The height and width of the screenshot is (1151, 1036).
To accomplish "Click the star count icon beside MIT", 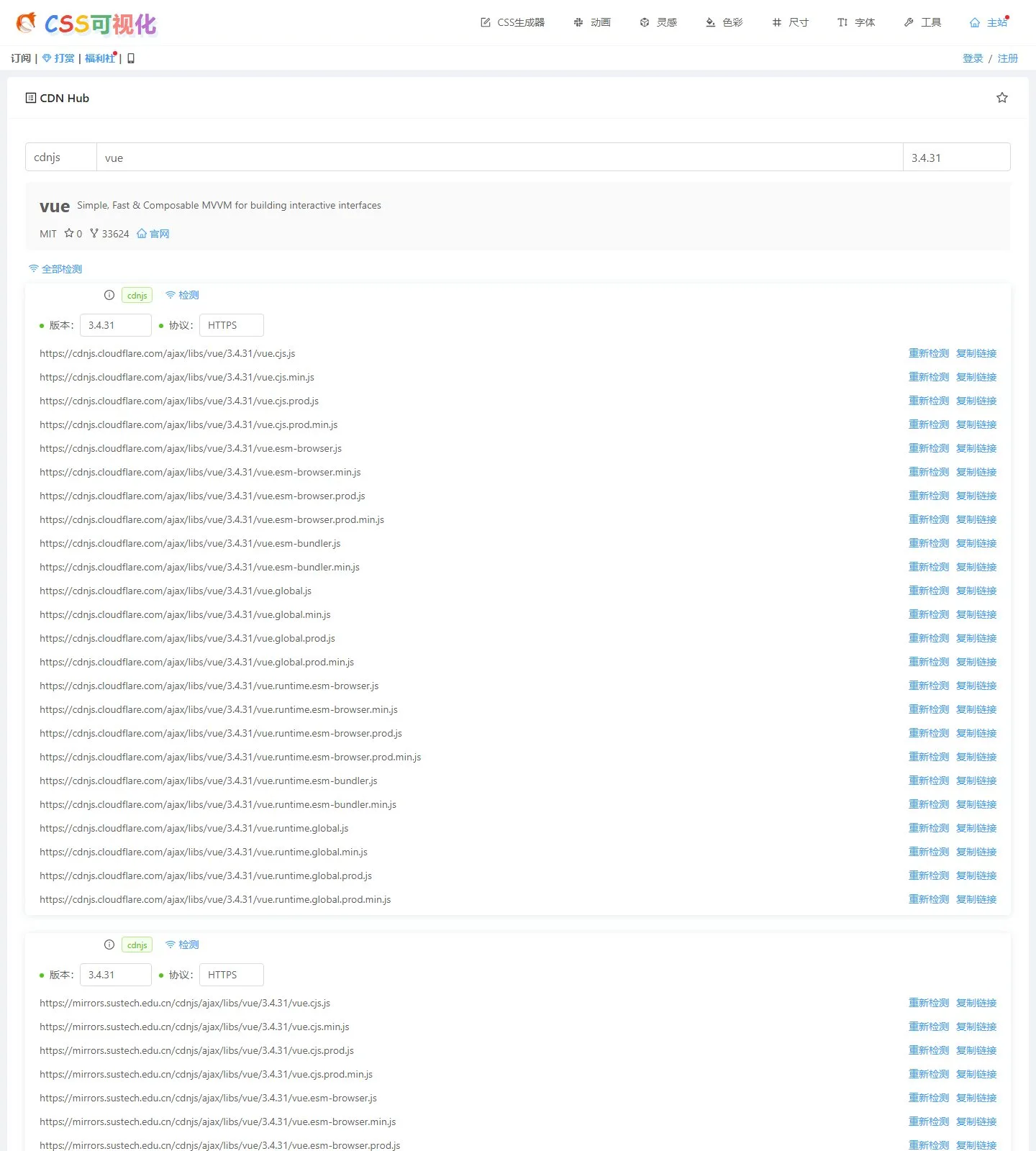I will [69, 233].
